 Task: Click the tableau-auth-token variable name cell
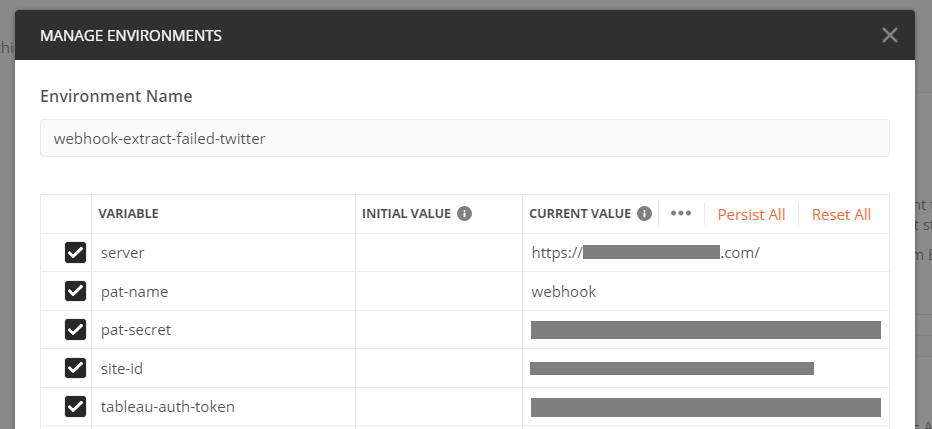pos(222,407)
